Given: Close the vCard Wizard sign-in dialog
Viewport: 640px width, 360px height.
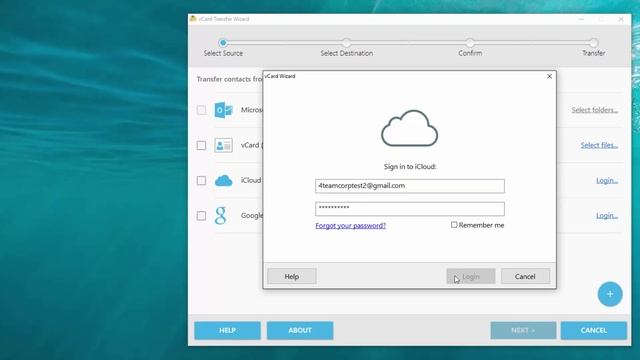Looking at the screenshot, I should (x=549, y=76).
